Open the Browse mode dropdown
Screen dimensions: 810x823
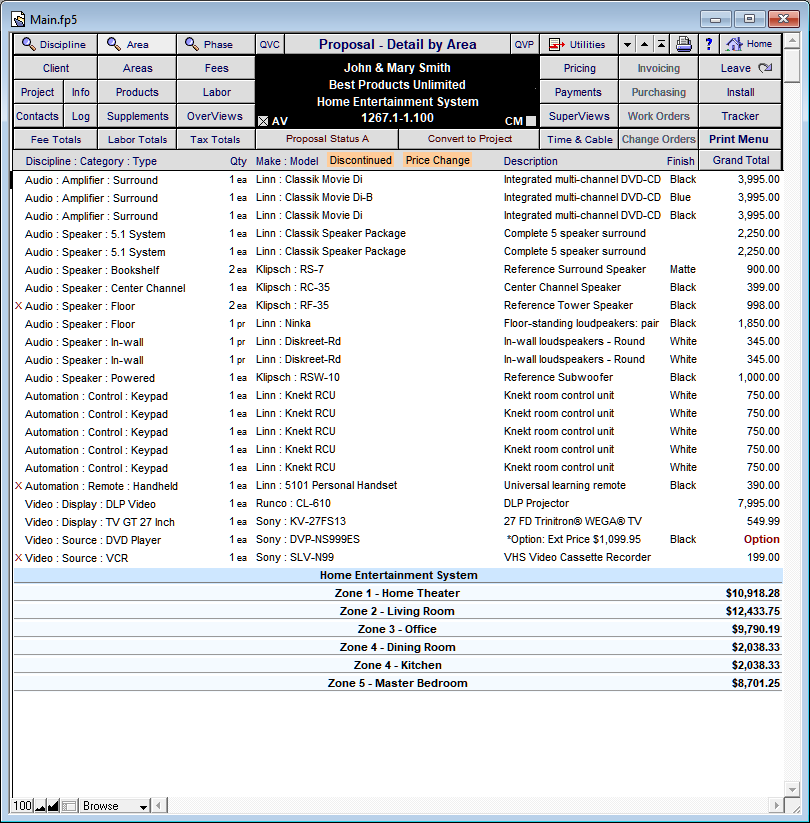(x=114, y=806)
